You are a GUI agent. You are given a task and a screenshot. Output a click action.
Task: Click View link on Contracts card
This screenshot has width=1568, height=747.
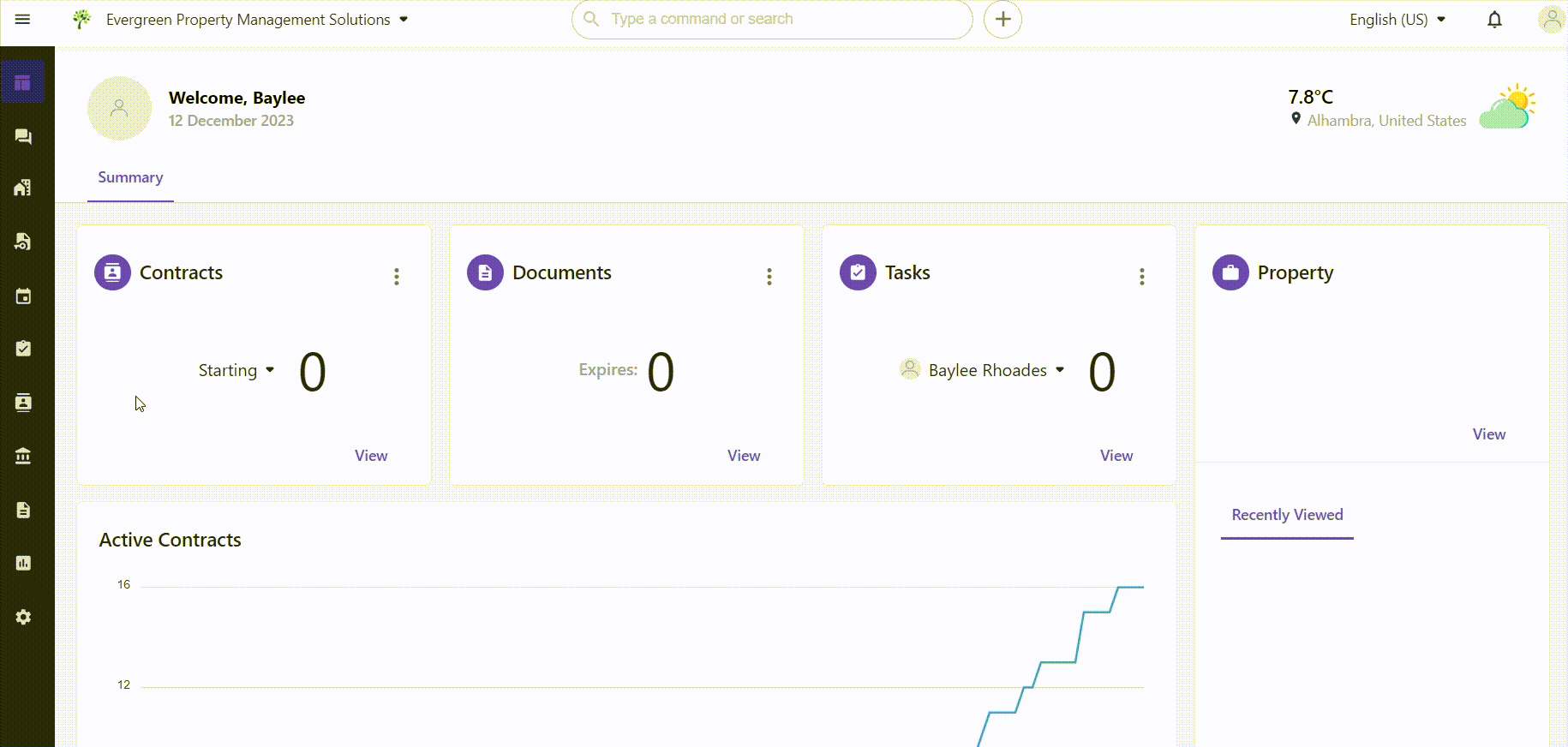[x=371, y=456]
